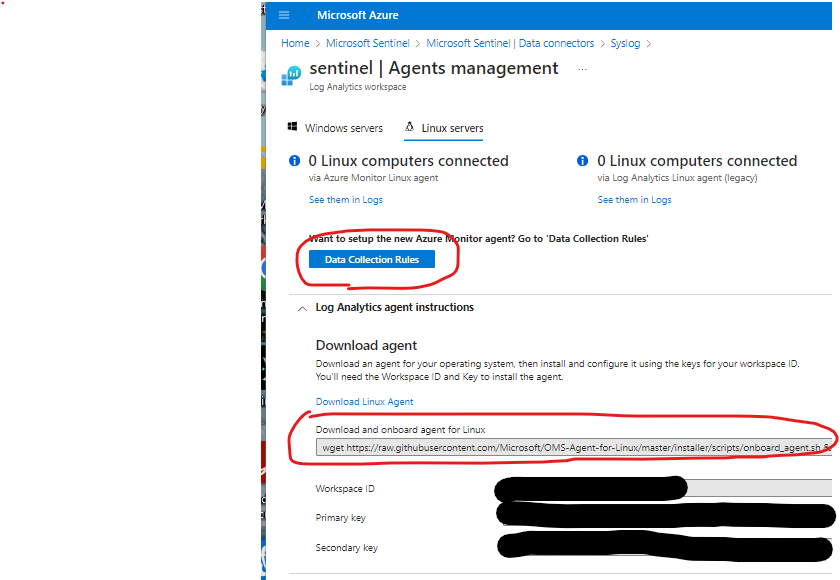Click the Workspace ID label
The width and height of the screenshot is (840, 580).
pos(345,489)
